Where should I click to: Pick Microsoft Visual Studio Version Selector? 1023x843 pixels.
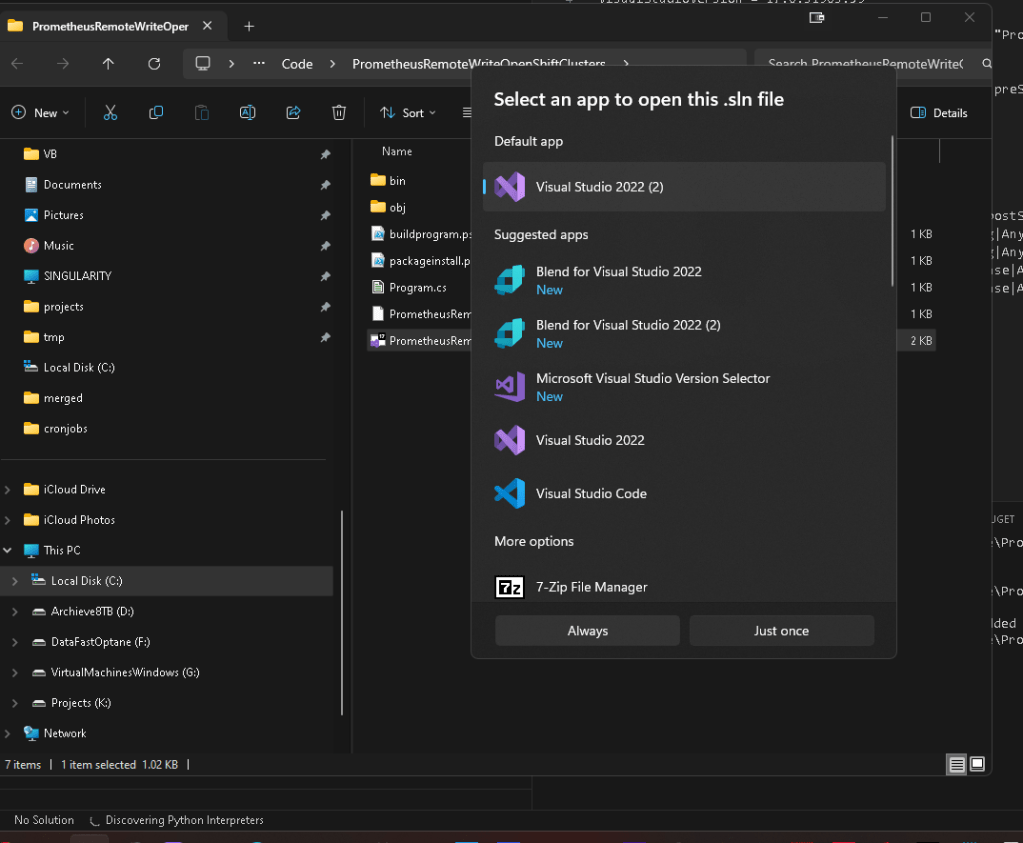(684, 387)
